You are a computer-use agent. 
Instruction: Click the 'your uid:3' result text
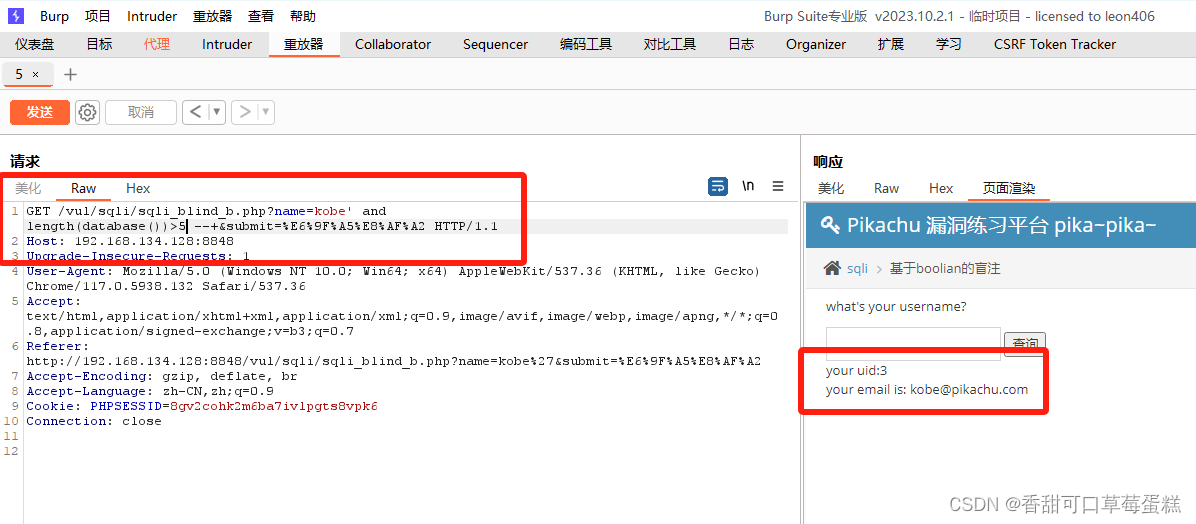(856, 371)
